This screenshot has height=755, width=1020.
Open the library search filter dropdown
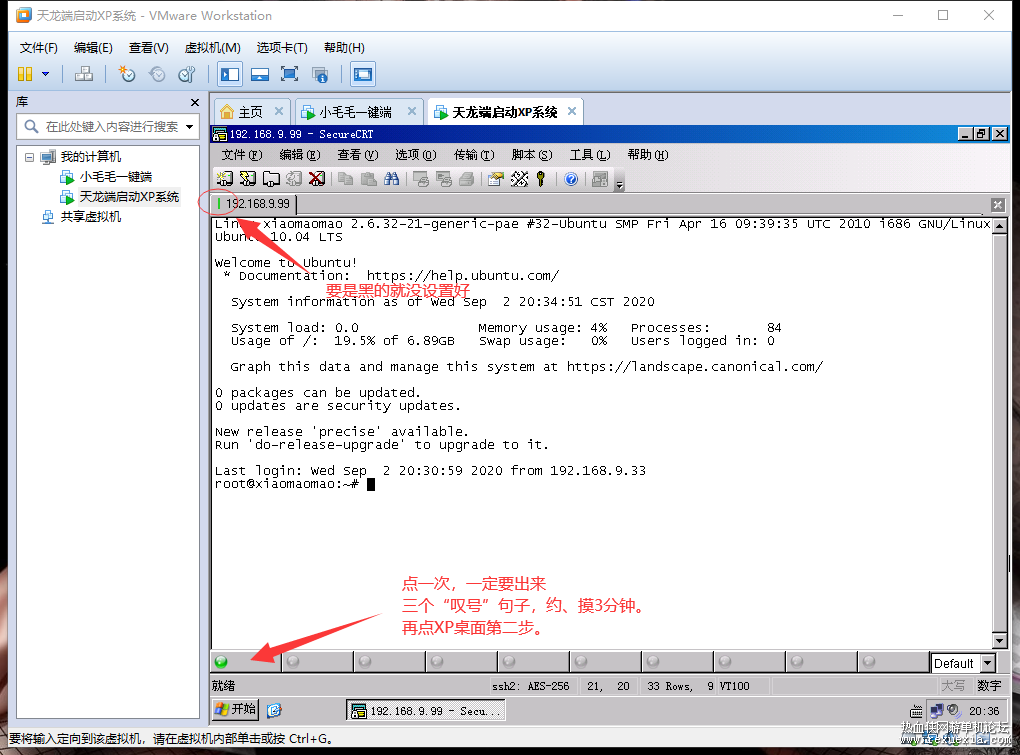tap(189, 127)
